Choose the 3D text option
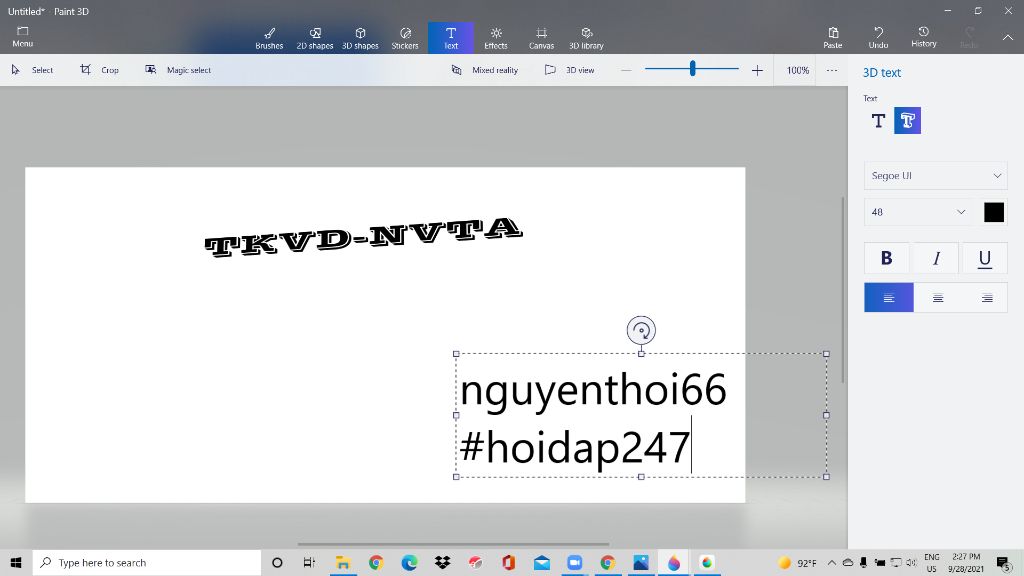Viewport: 1024px width, 576px height. point(907,120)
